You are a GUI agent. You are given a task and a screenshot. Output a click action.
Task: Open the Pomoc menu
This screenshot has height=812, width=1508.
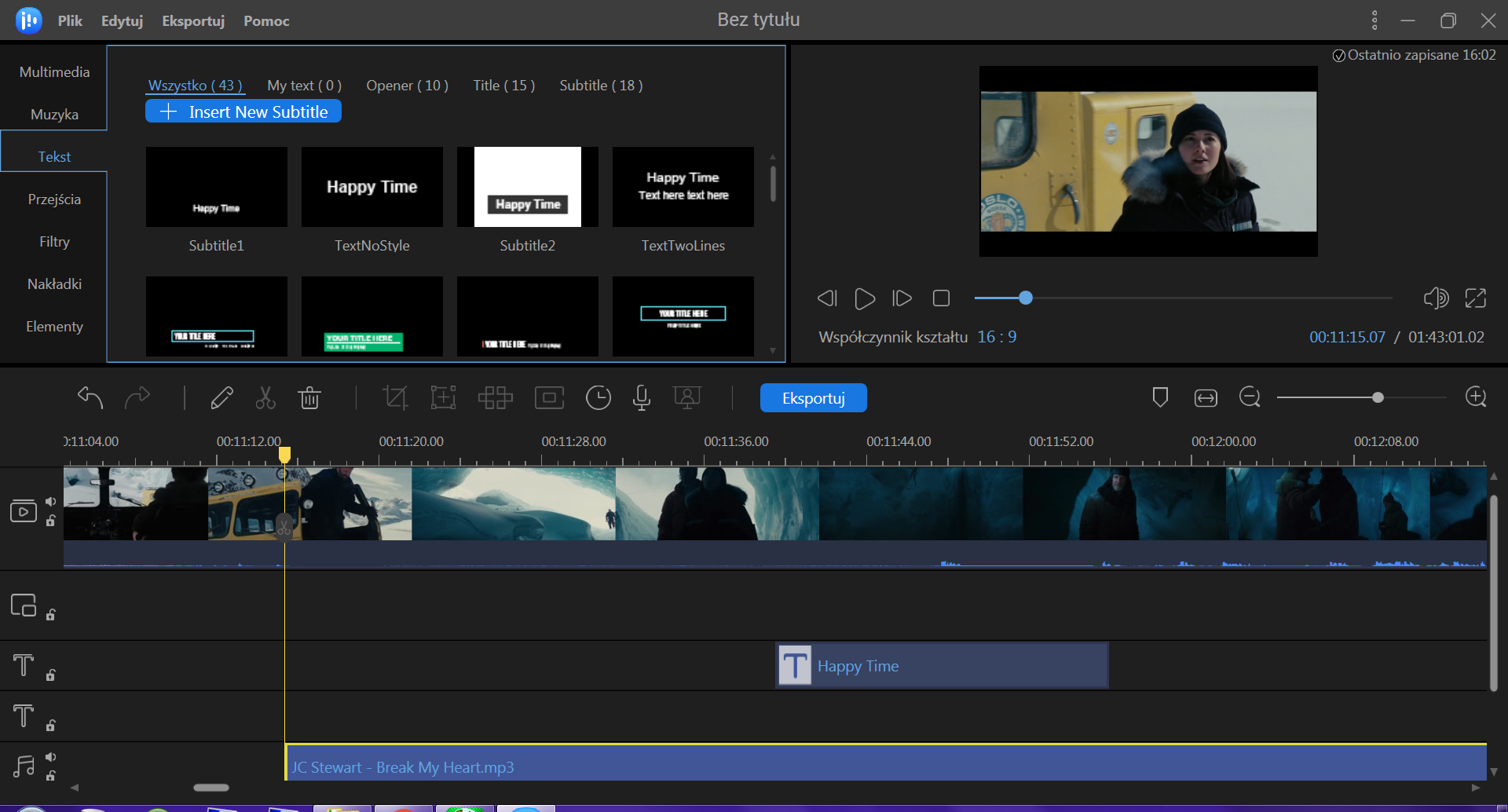(x=266, y=21)
